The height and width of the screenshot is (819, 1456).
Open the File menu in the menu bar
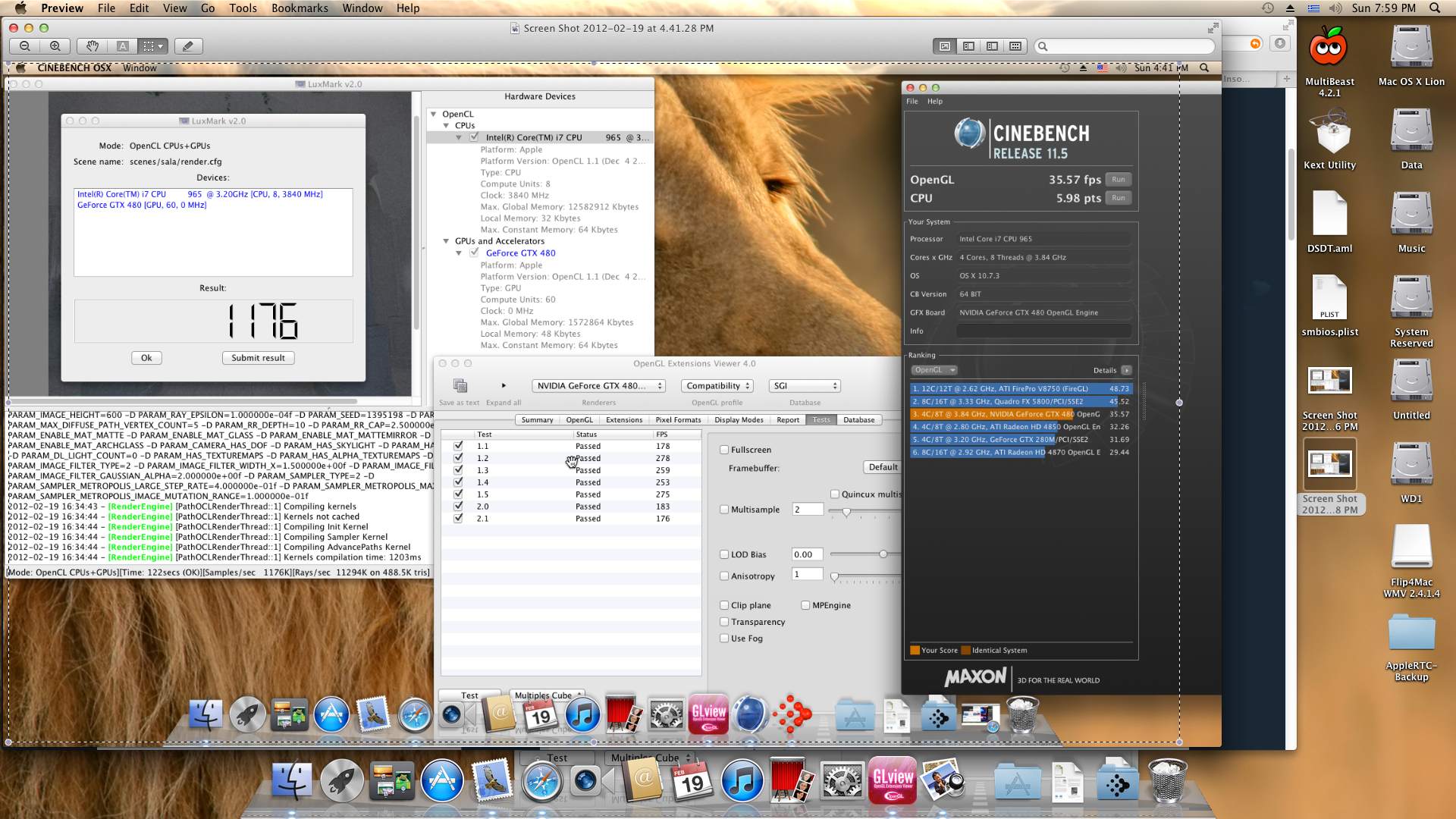(x=106, y=8)
